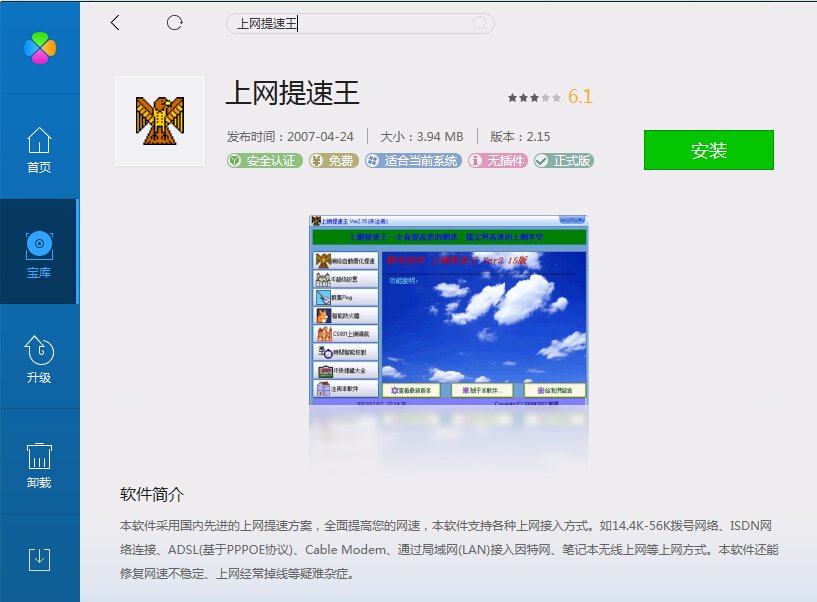Click the 适合当前系统 compatibility badge

point(410,160)
